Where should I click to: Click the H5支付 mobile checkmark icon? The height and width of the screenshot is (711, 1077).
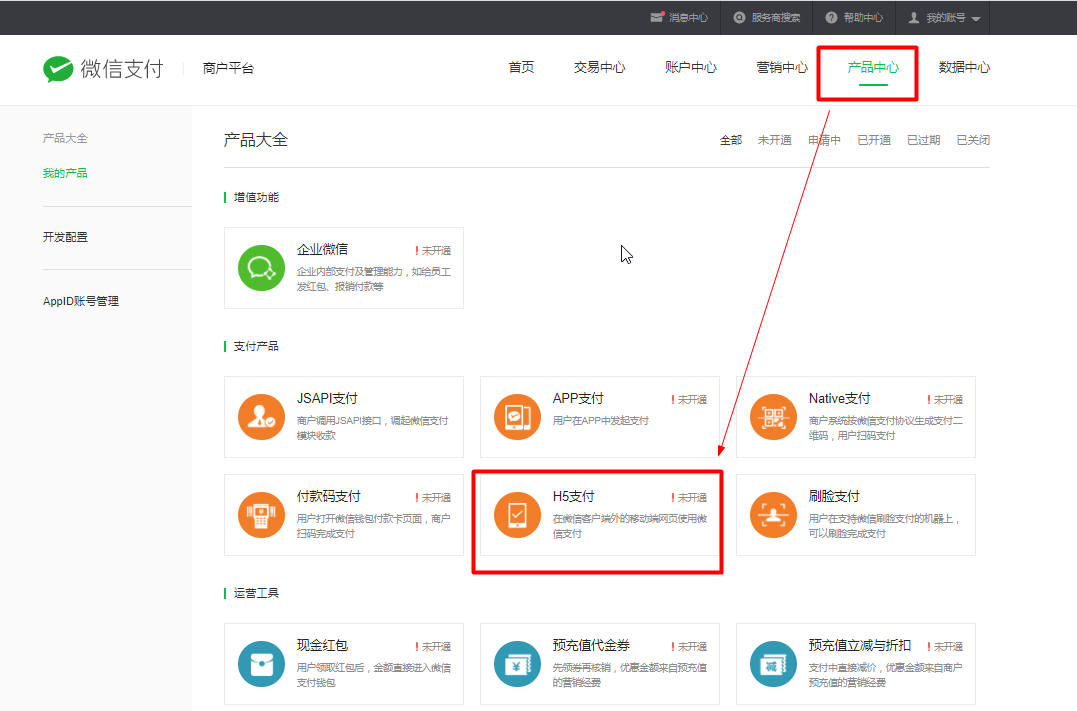[517, 515]
